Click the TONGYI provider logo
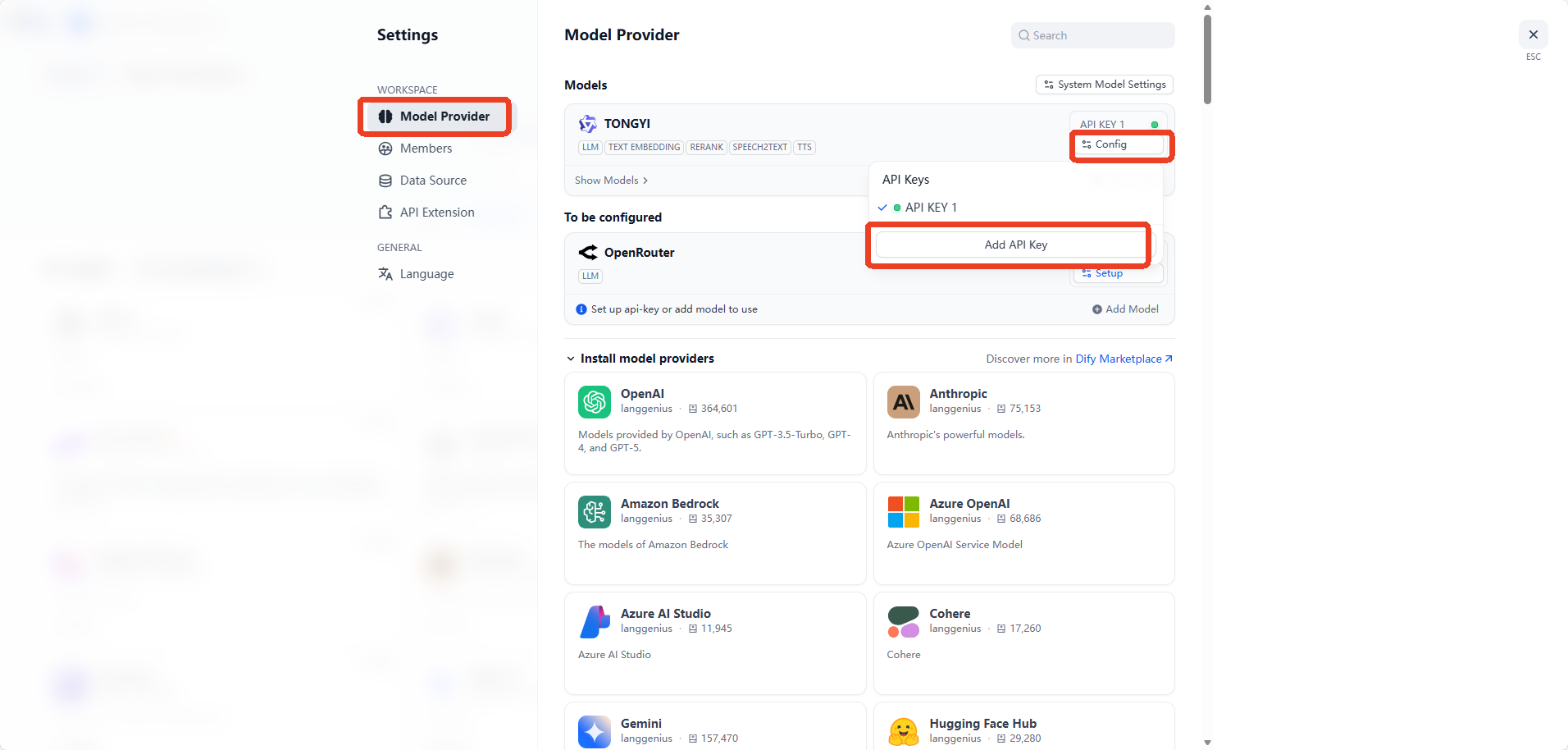The height and width of the screenshot is (750, 1568). [588, 124]
